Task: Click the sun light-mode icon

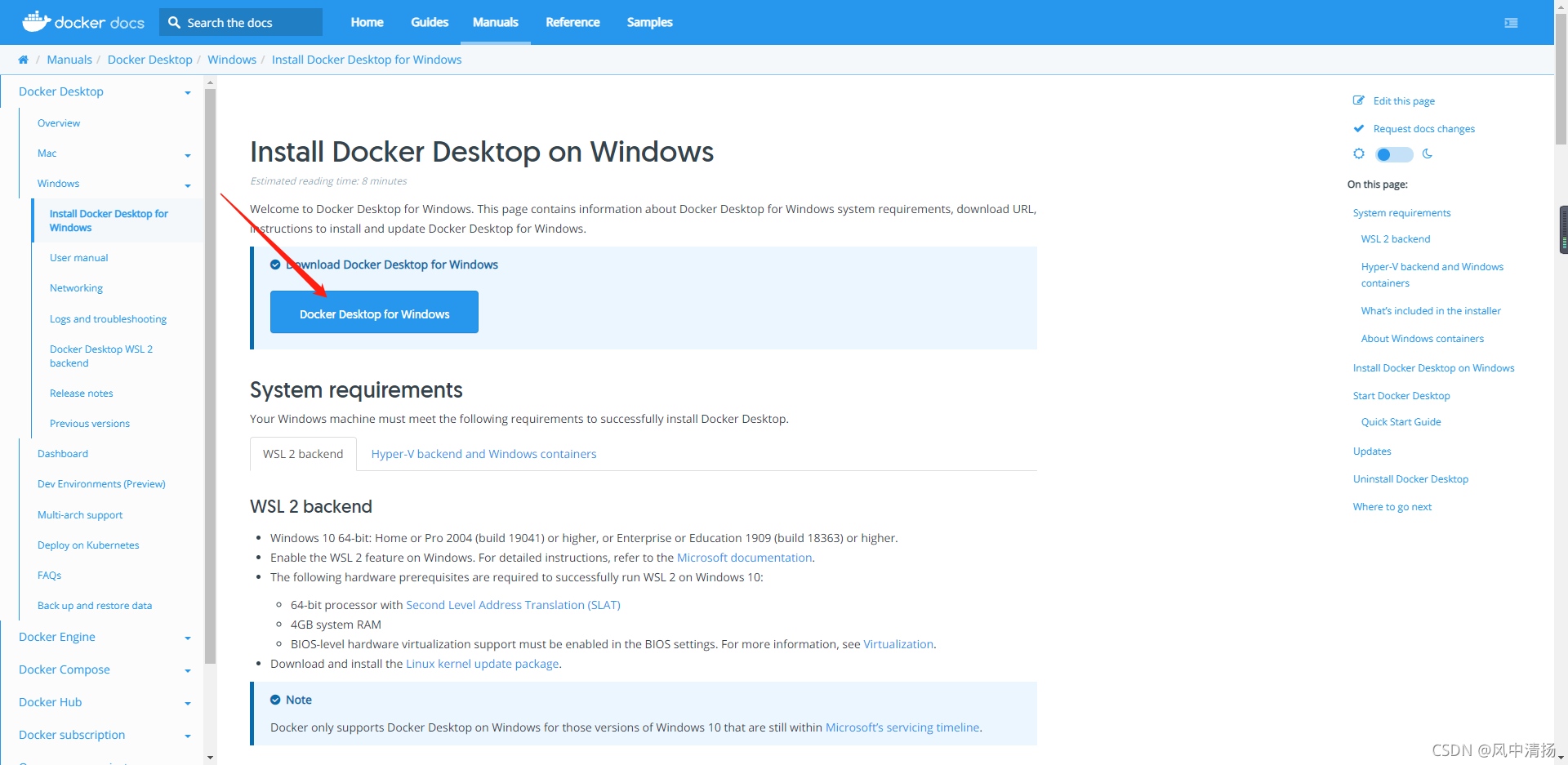Action: 1359,153
